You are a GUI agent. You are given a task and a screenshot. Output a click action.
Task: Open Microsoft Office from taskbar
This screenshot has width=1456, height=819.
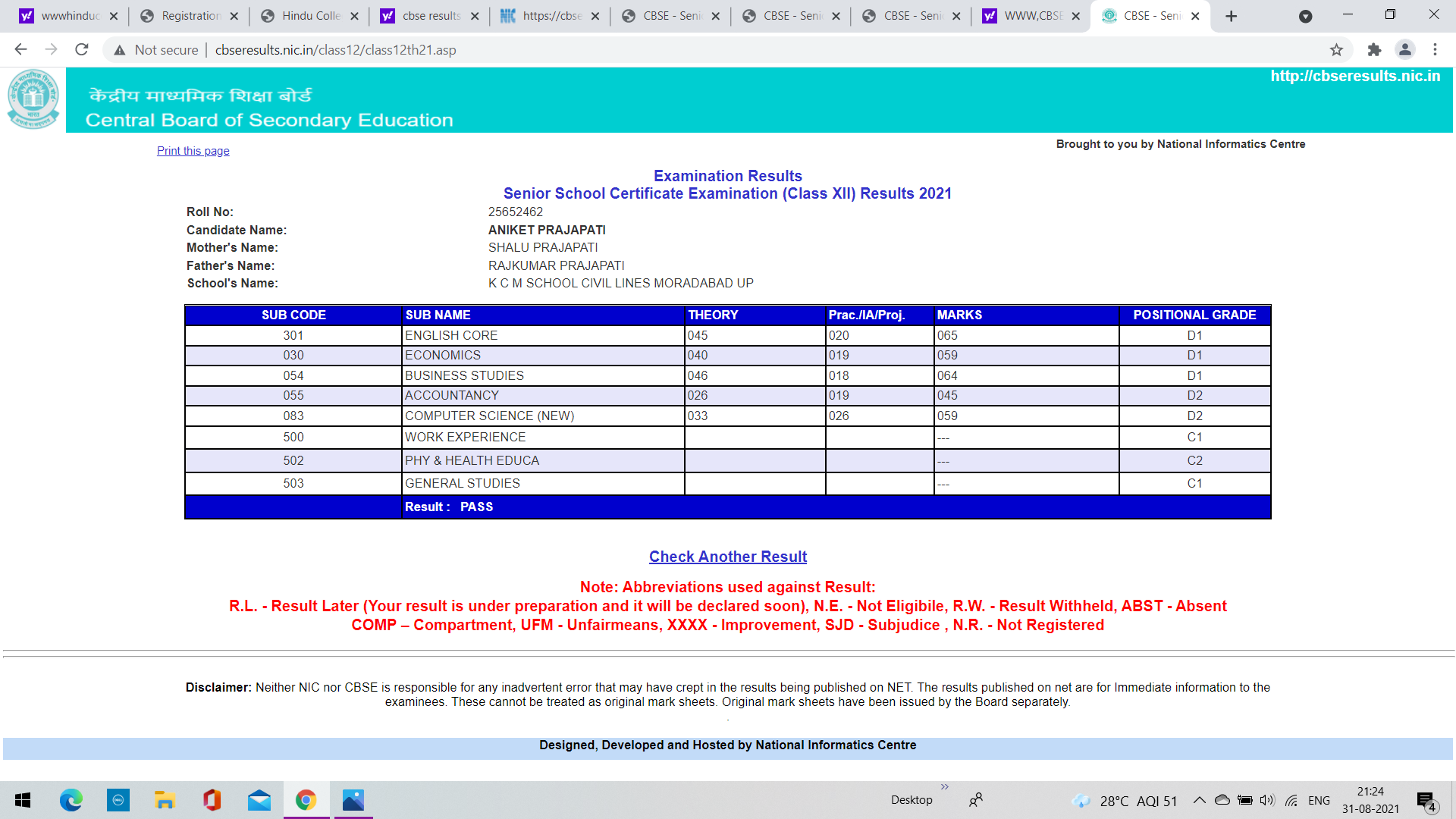pos(212,800)
